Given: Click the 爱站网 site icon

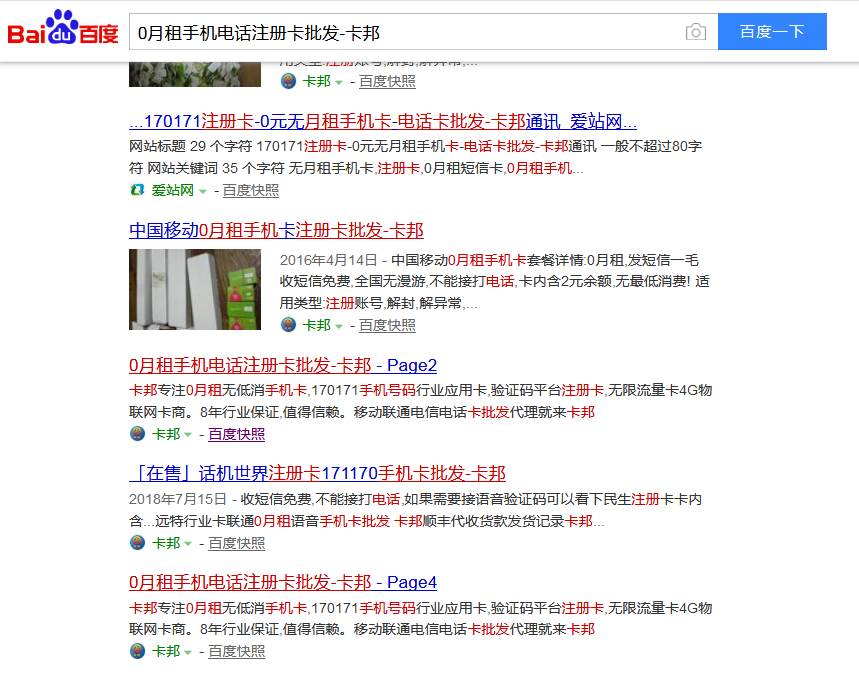Looking at the screenshot, I should [137, 190].
